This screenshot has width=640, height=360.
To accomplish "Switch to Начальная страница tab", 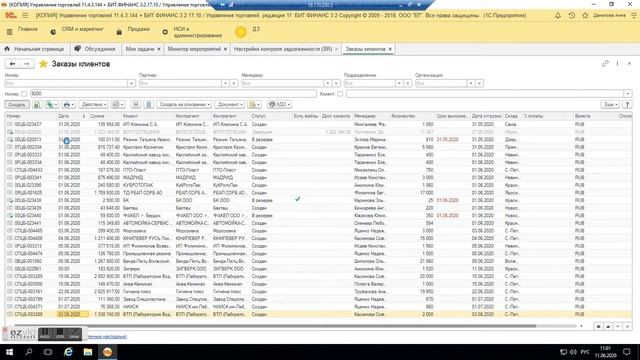I will [x=34, y=49].
